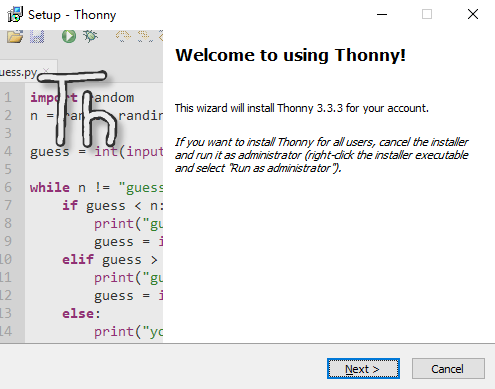The width and height of the screenshot is (495, 389).
Task: Open the Setup installer icon menu in title bar
Action: pyautogui.click(x=15, y=14)
